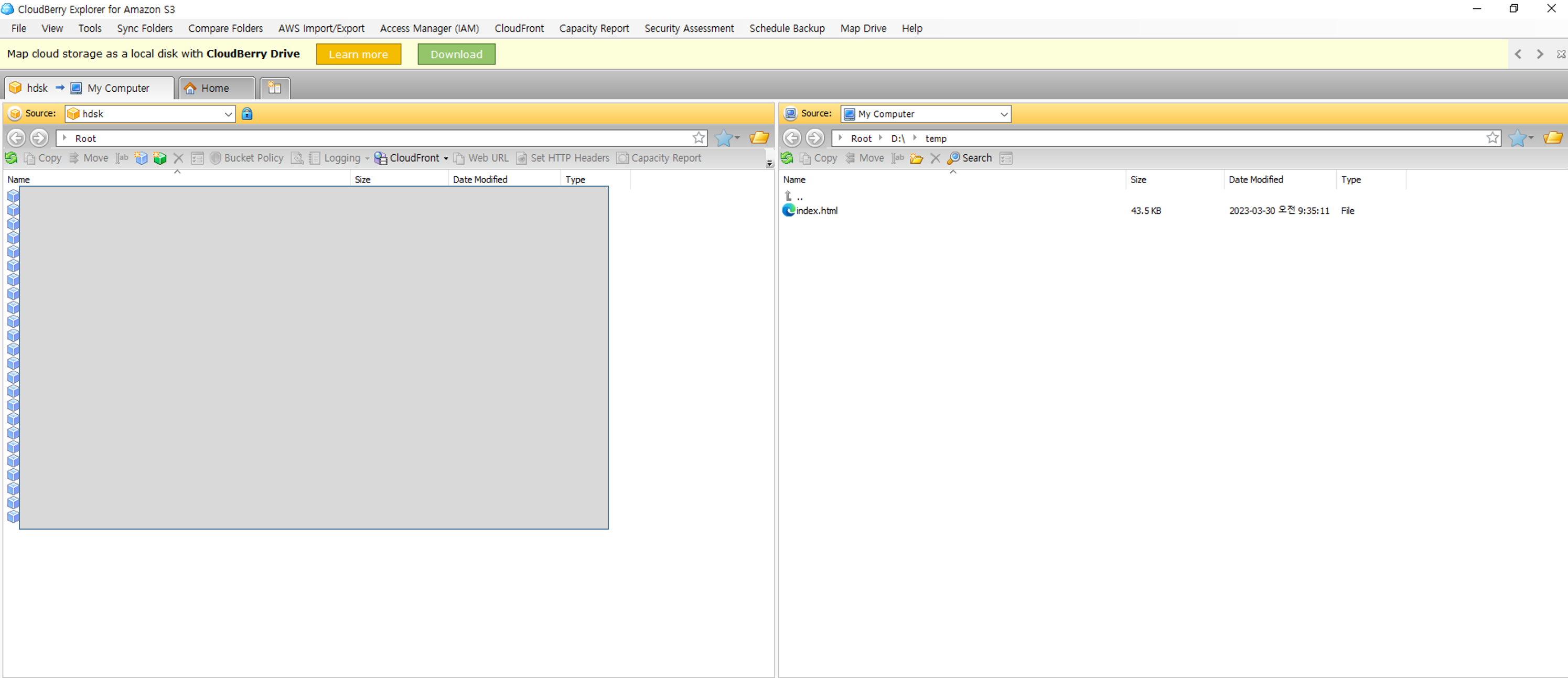Refresh the left hdsk pane

coord(11,158)
